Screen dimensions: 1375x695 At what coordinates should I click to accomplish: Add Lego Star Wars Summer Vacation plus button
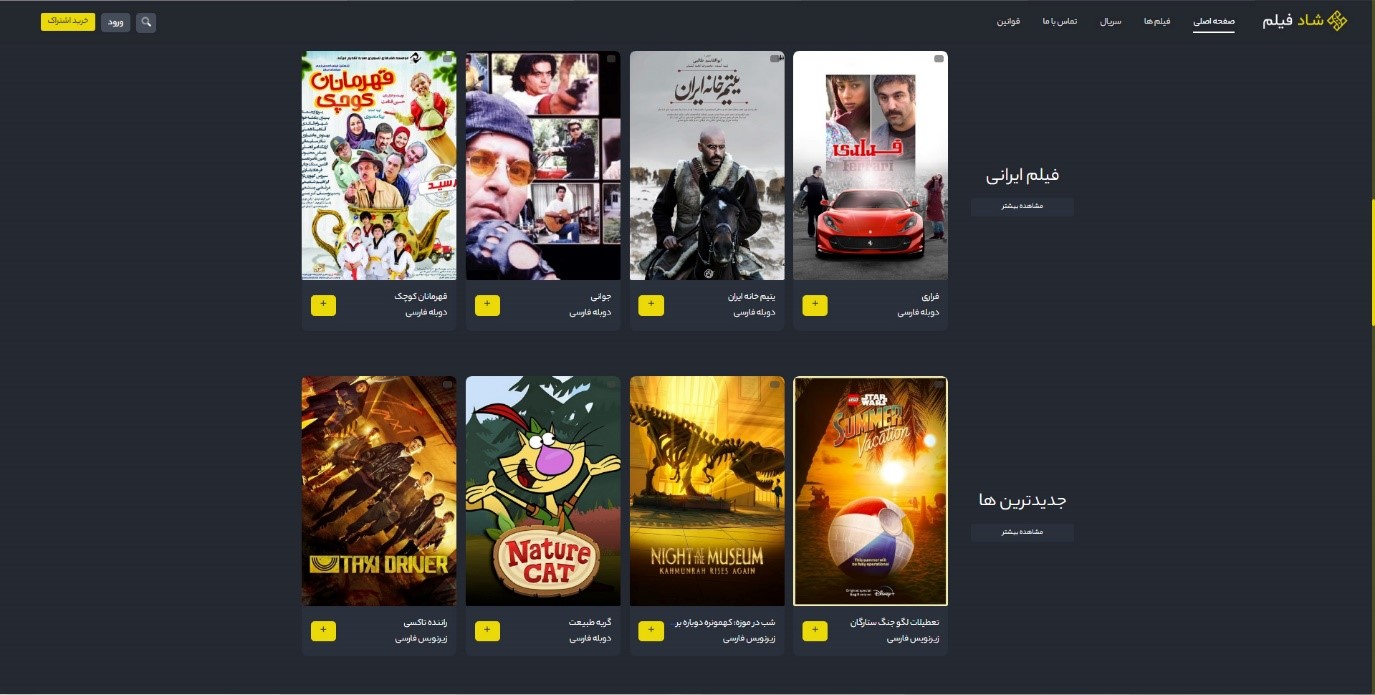tap(815, 631)
